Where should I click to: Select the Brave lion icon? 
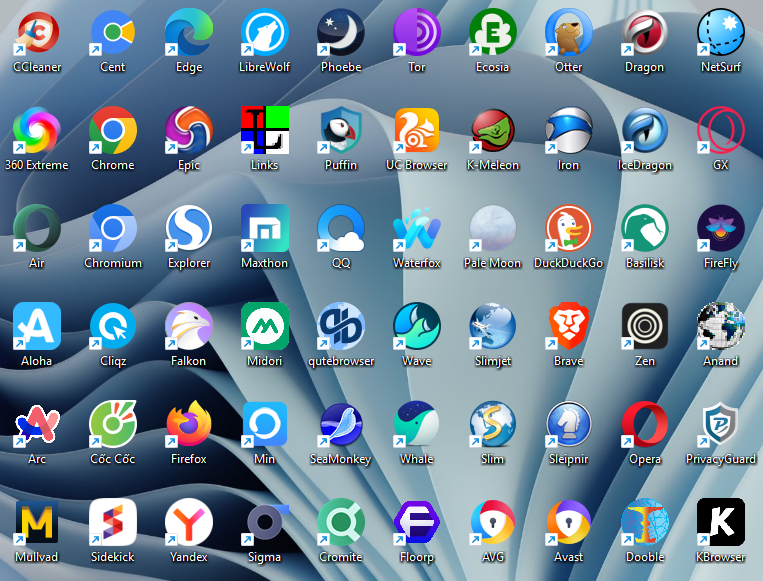tap(569, 326)
